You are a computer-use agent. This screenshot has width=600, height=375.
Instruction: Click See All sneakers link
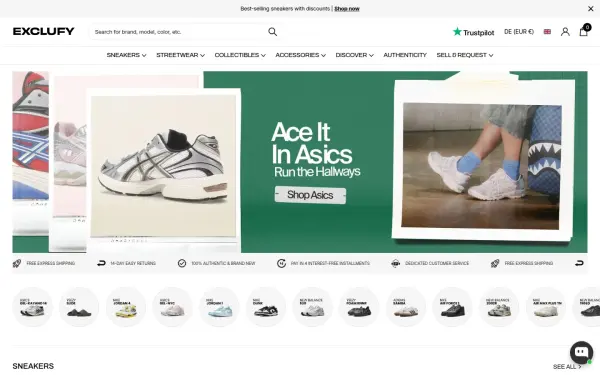click(567, 367)
